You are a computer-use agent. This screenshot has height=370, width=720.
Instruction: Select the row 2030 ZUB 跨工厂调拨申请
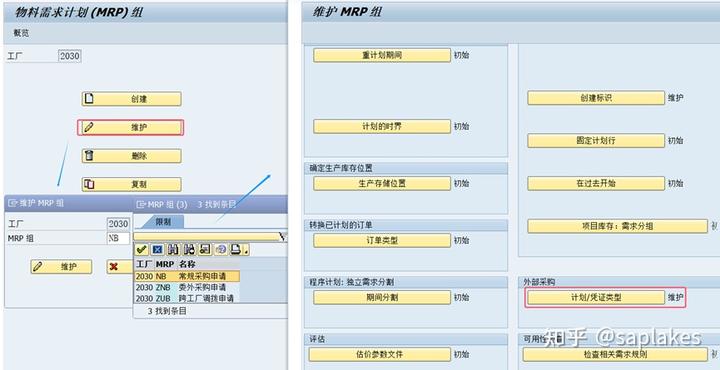[187, 298]
